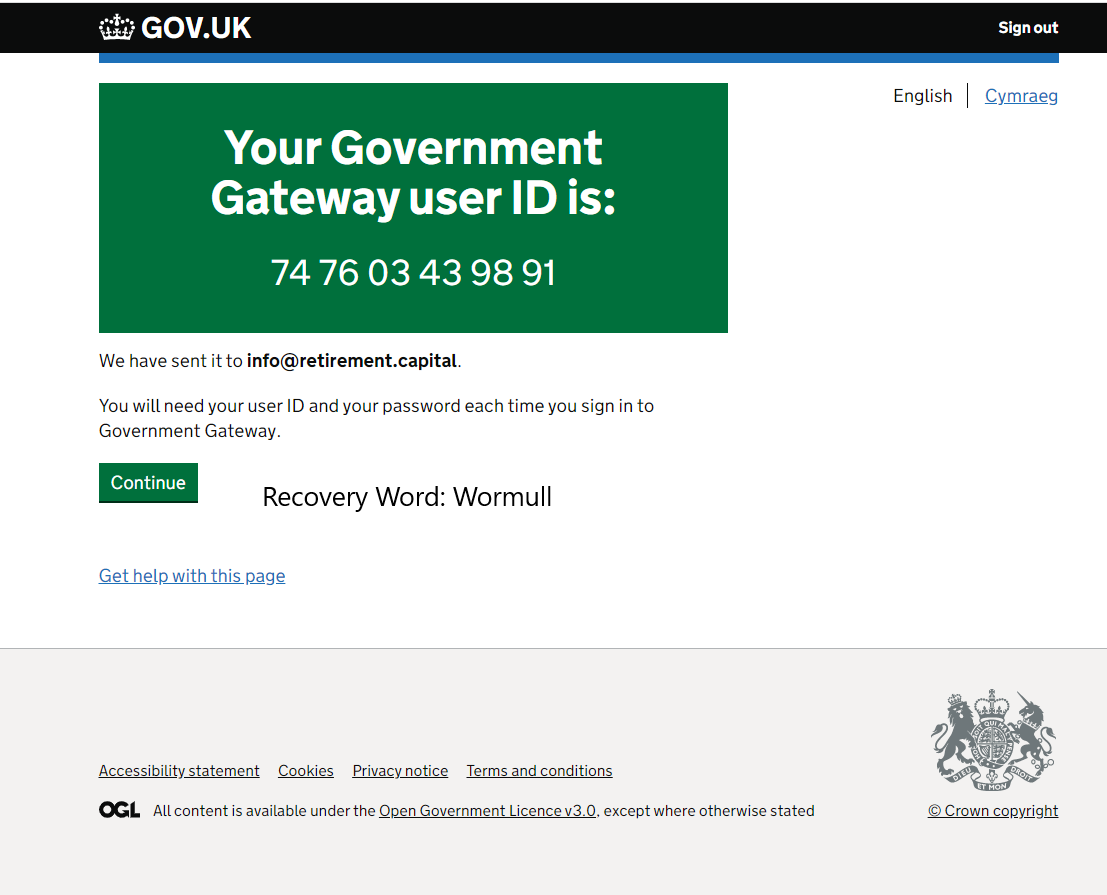View the Privacy notice
Viewport: 1107px width, 895px height.
pos(400,771)
